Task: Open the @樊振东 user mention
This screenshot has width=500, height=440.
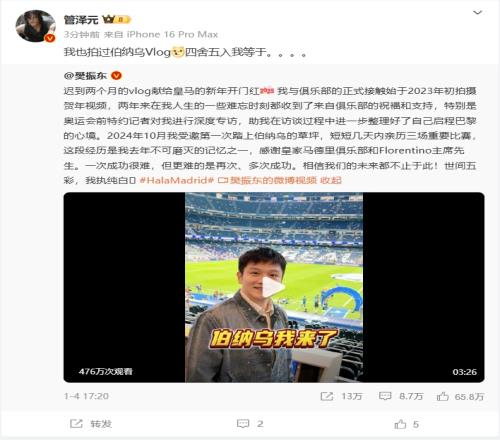Action: (x=85, y=76)
